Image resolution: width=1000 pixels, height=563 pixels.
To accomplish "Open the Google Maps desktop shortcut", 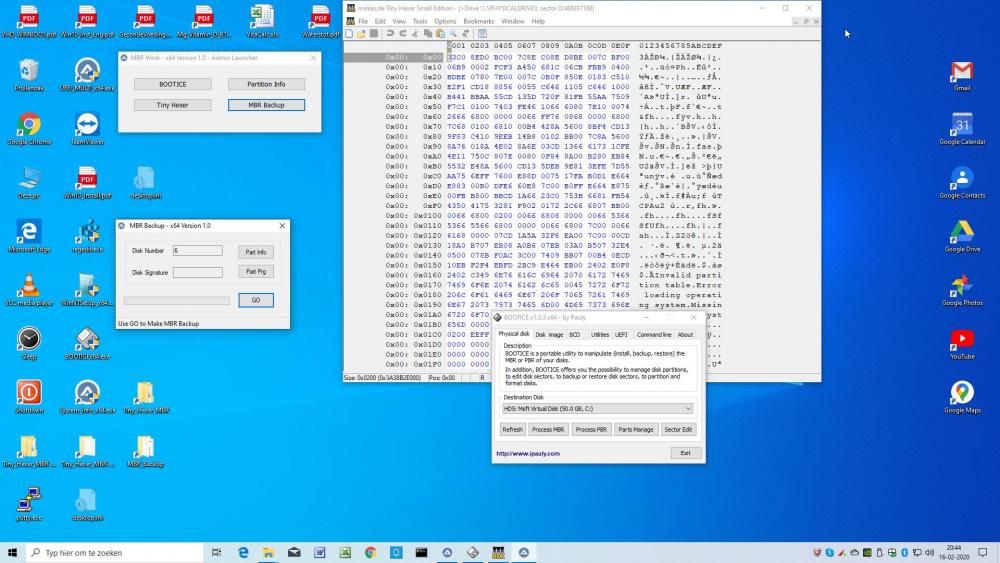I will point(962,394).
